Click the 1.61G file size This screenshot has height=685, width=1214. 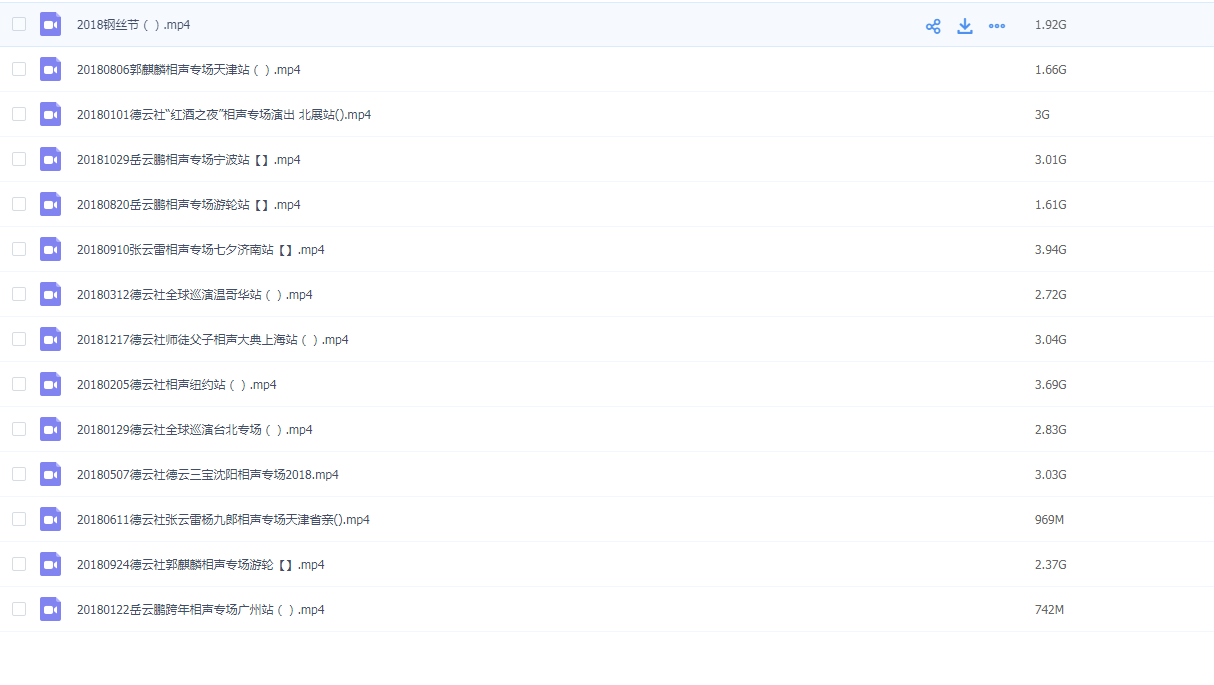pyautogui.click(x=1051, y=205)
